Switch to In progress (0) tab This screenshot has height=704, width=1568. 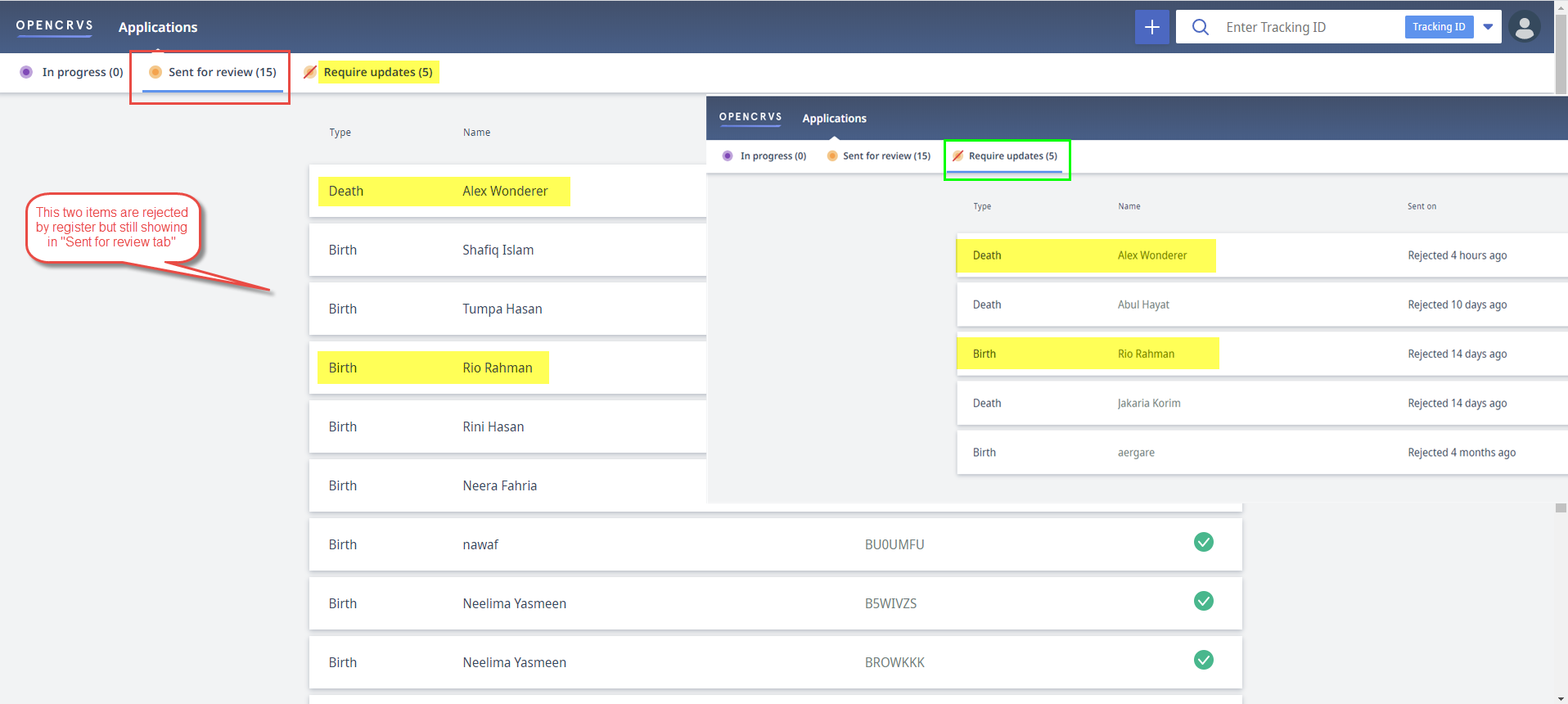pos(71,72)
